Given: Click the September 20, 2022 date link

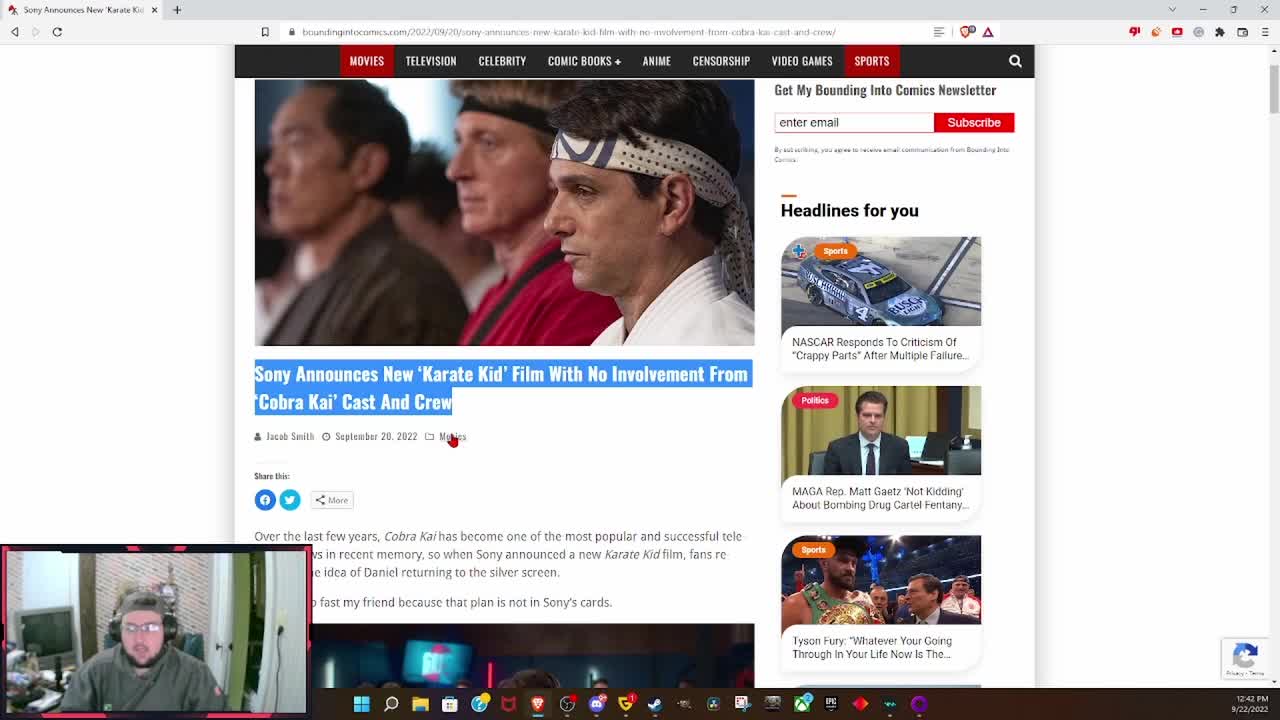Looking at the screenshot, I should 376,437.
